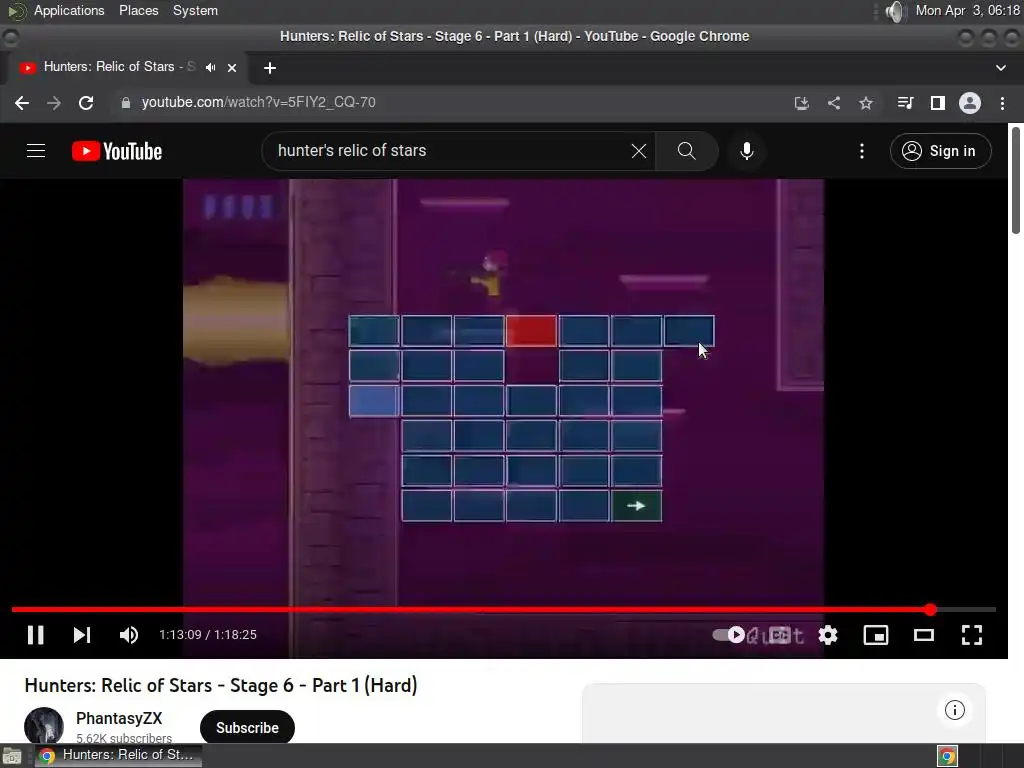Image resolution: width=1024 pixels, height=768 pixels.
Task: Clear the search query with X
Action: coord(639,151)
